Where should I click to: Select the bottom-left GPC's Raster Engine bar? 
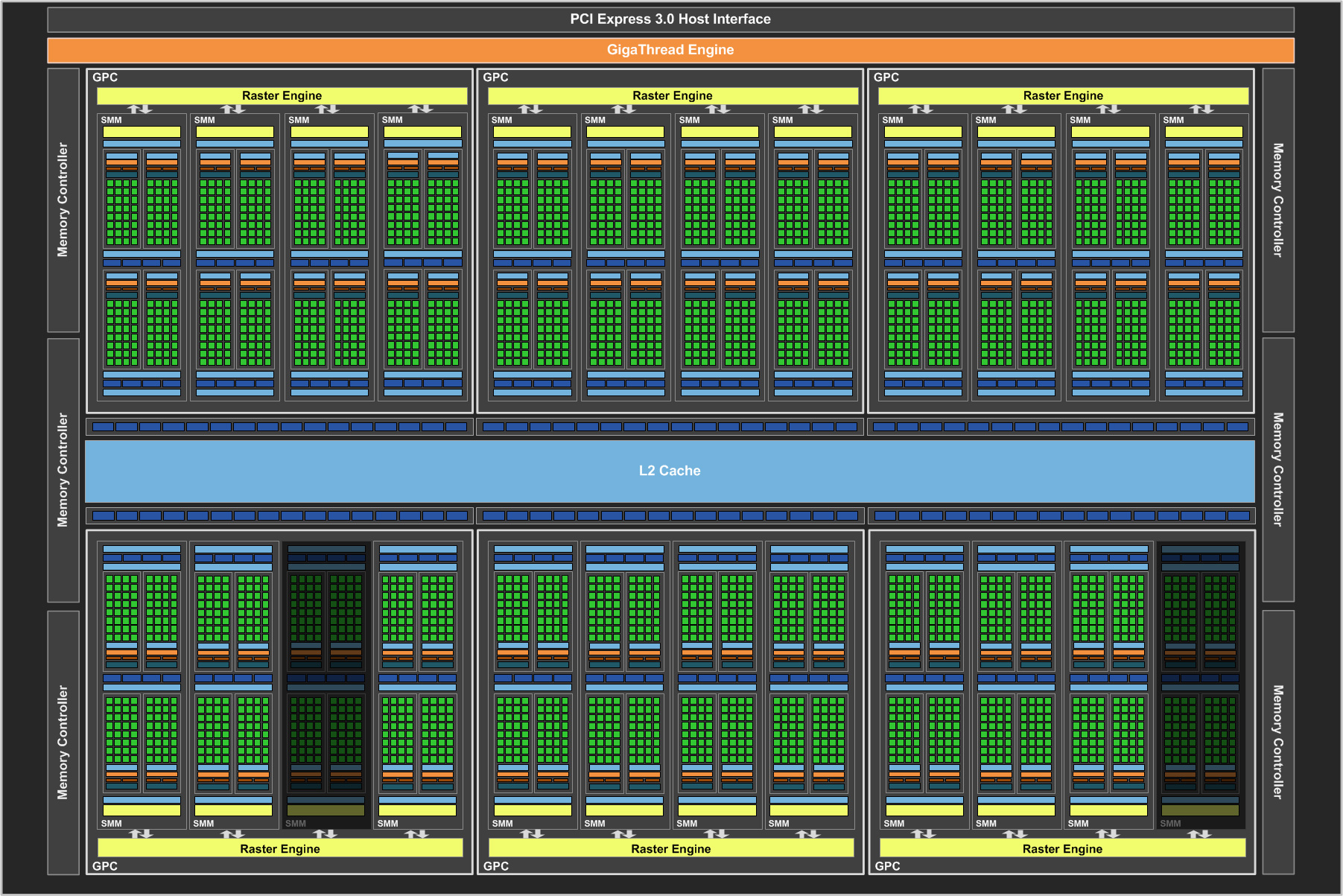pos(280,848)
